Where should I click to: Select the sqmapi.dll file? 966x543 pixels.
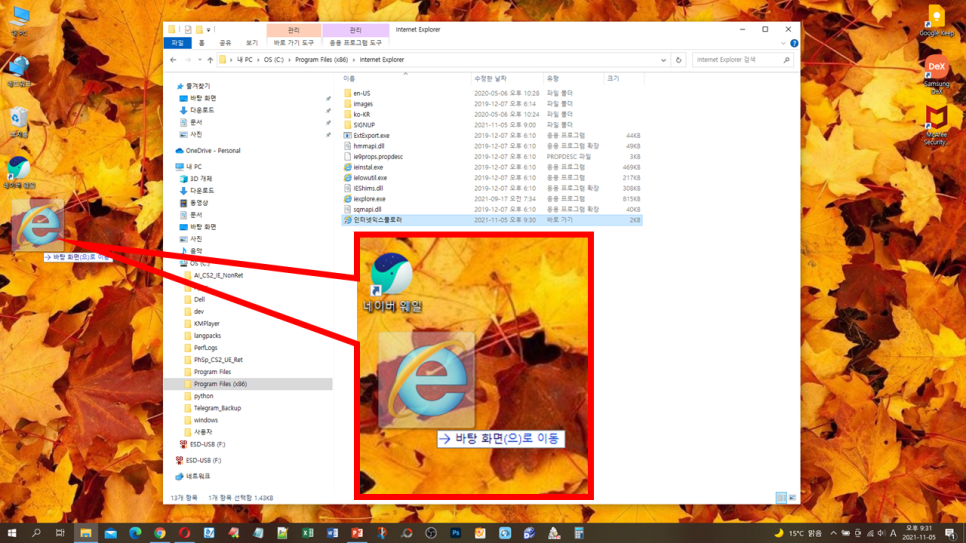pos(367,209)
